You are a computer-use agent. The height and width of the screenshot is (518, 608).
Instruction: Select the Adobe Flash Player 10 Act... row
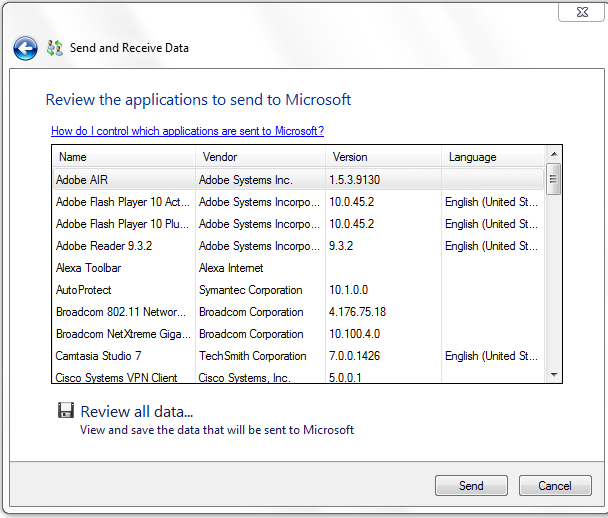(x=298, y=202)
